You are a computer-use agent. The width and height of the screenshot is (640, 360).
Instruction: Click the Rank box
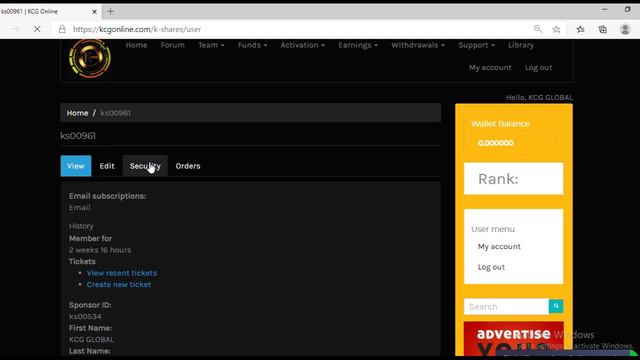click(x=513, y=178)
